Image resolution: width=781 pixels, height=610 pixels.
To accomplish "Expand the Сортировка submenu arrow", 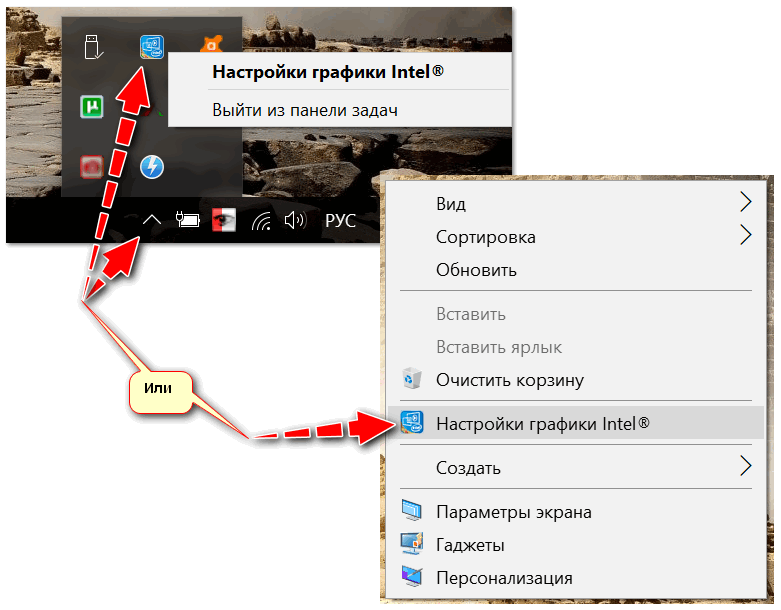I will 745,235.
